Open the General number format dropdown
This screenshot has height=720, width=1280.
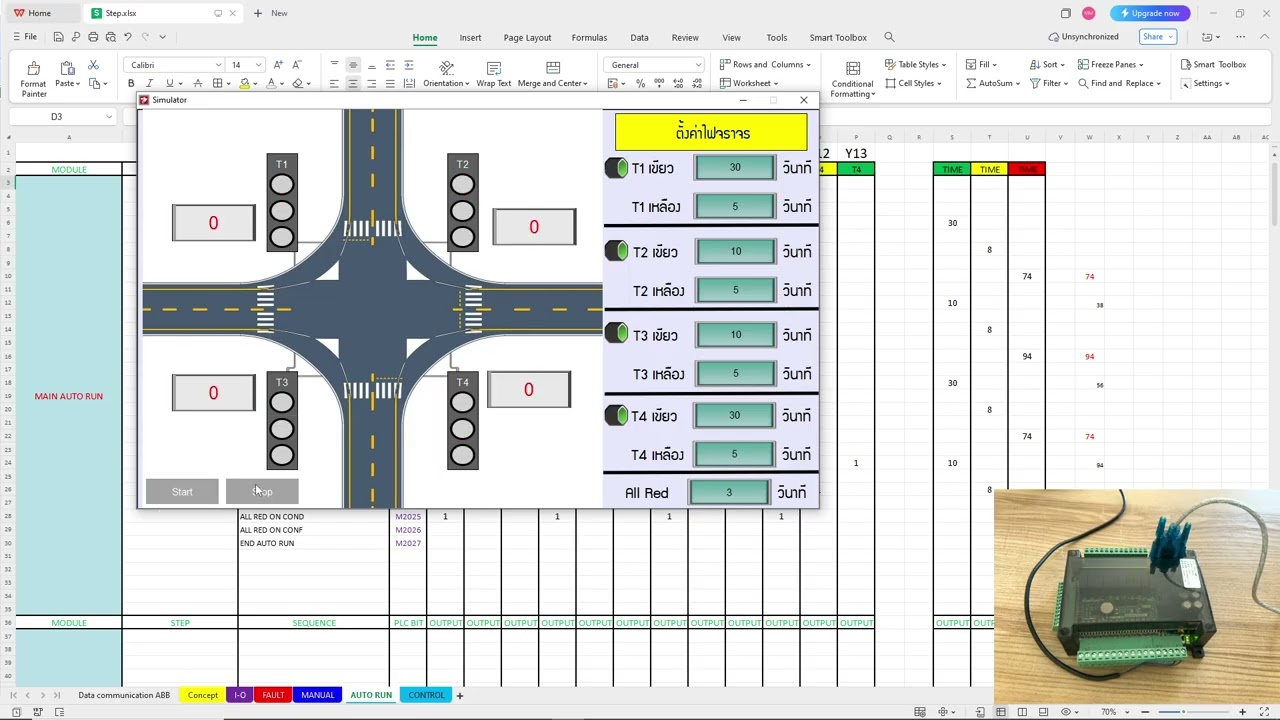[x=698, y=65]
